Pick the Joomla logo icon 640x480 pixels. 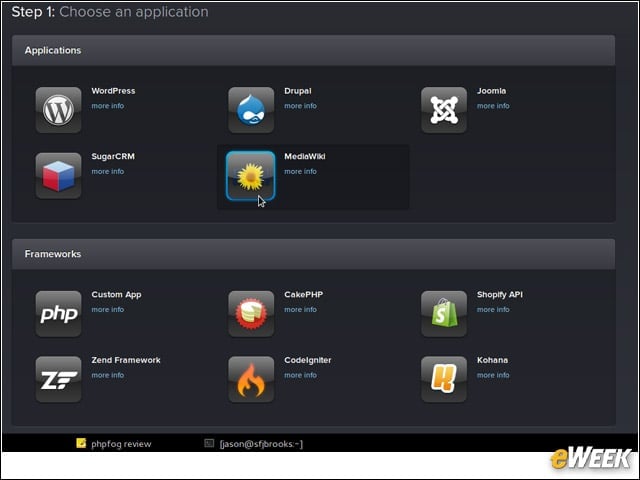[444, 110]
